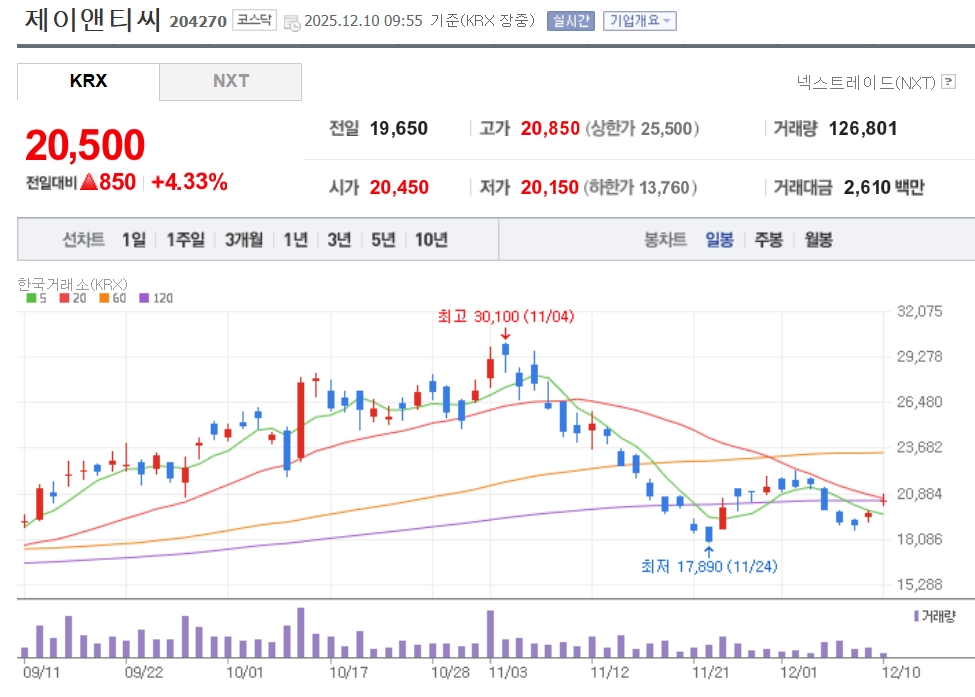Click the 저가 value 20,150
The width and height of the screenshot is (975, 697).
(x=550, y=187)
